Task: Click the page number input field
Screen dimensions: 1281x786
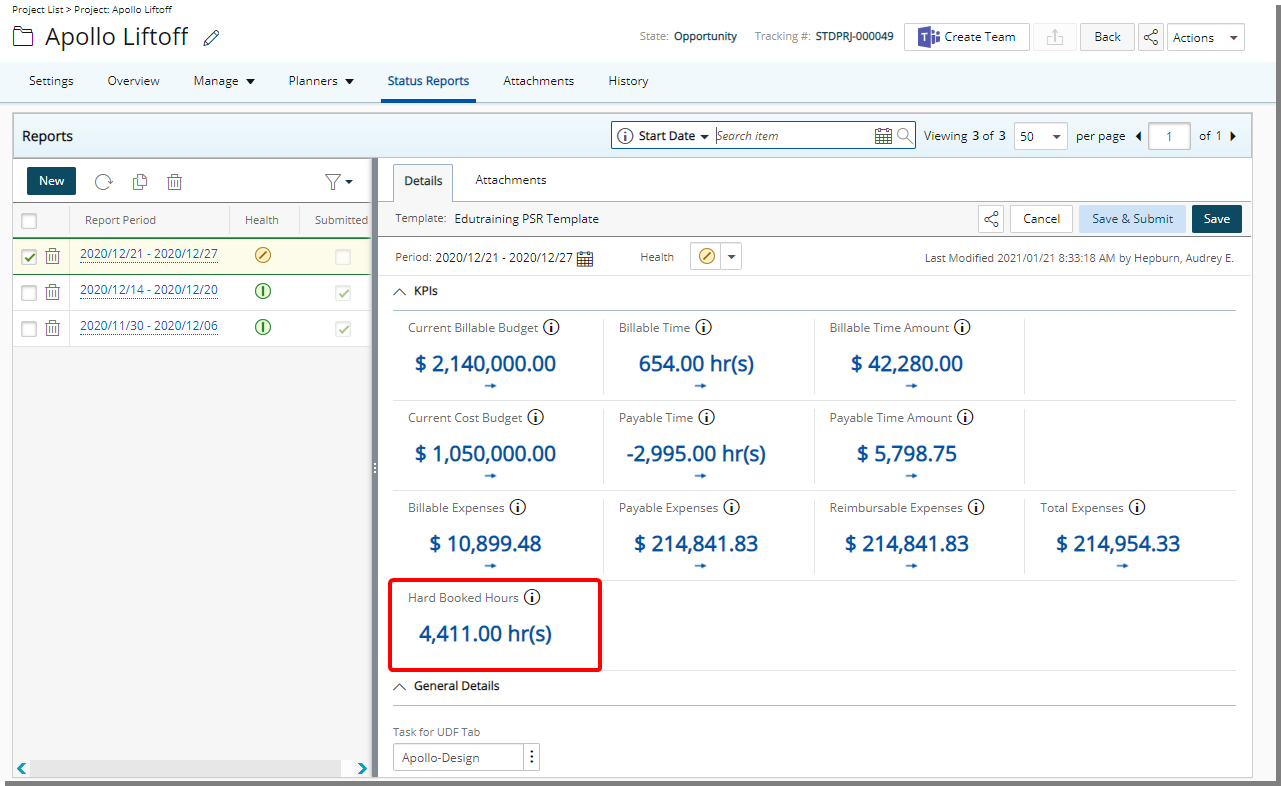Action: click(1169, 136)
